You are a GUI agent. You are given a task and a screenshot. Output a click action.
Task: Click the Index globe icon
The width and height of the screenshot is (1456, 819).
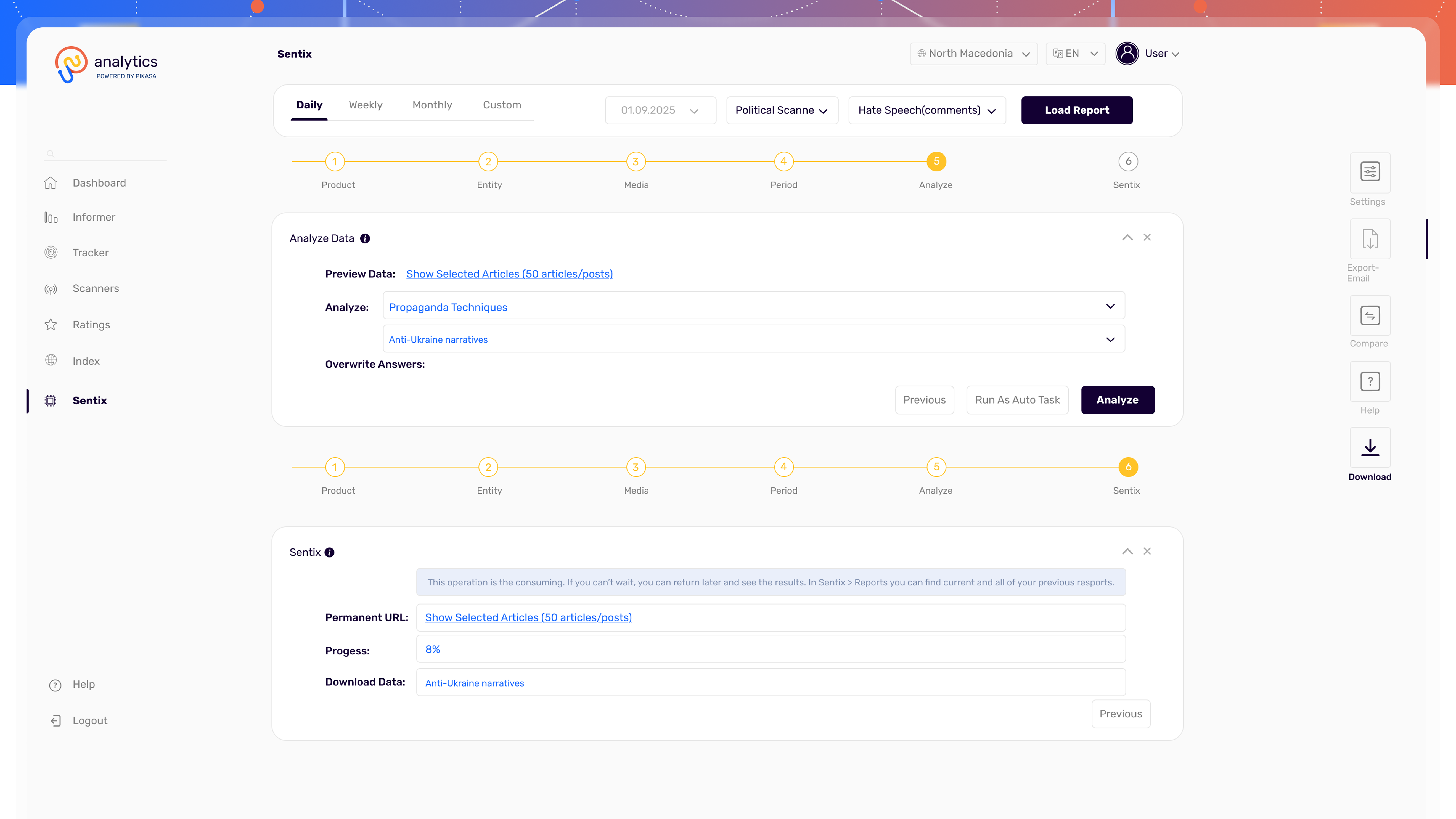click(51, 361)
